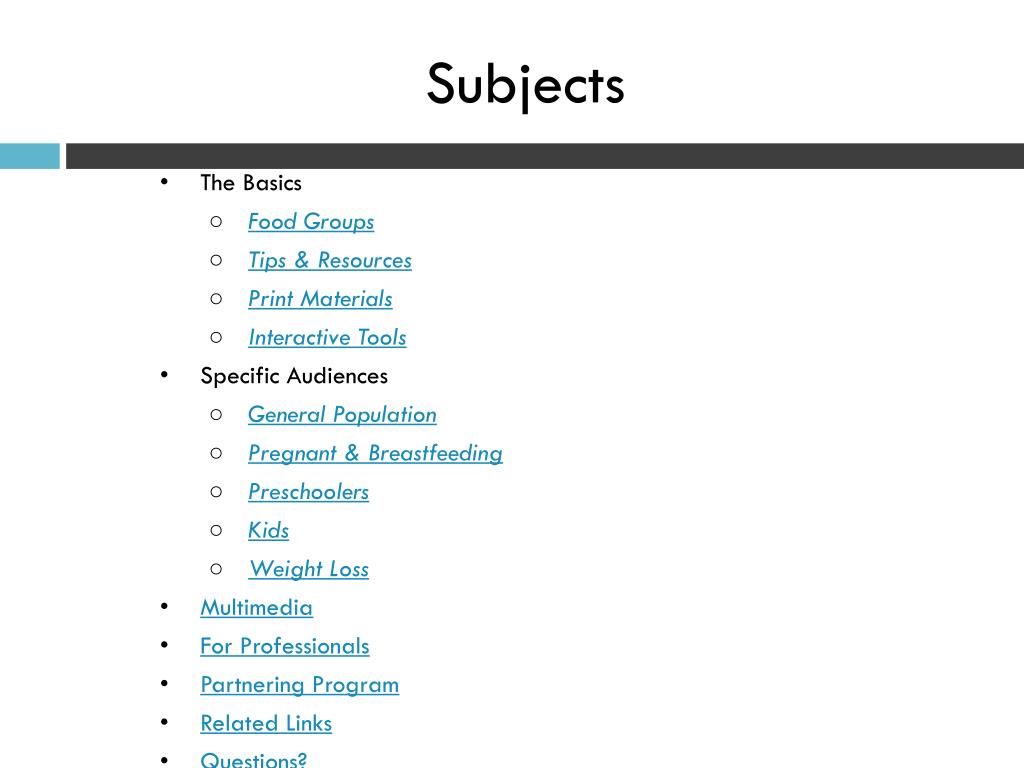Open the Partnering Program link
1024x768 pixels.
point(300,684)
